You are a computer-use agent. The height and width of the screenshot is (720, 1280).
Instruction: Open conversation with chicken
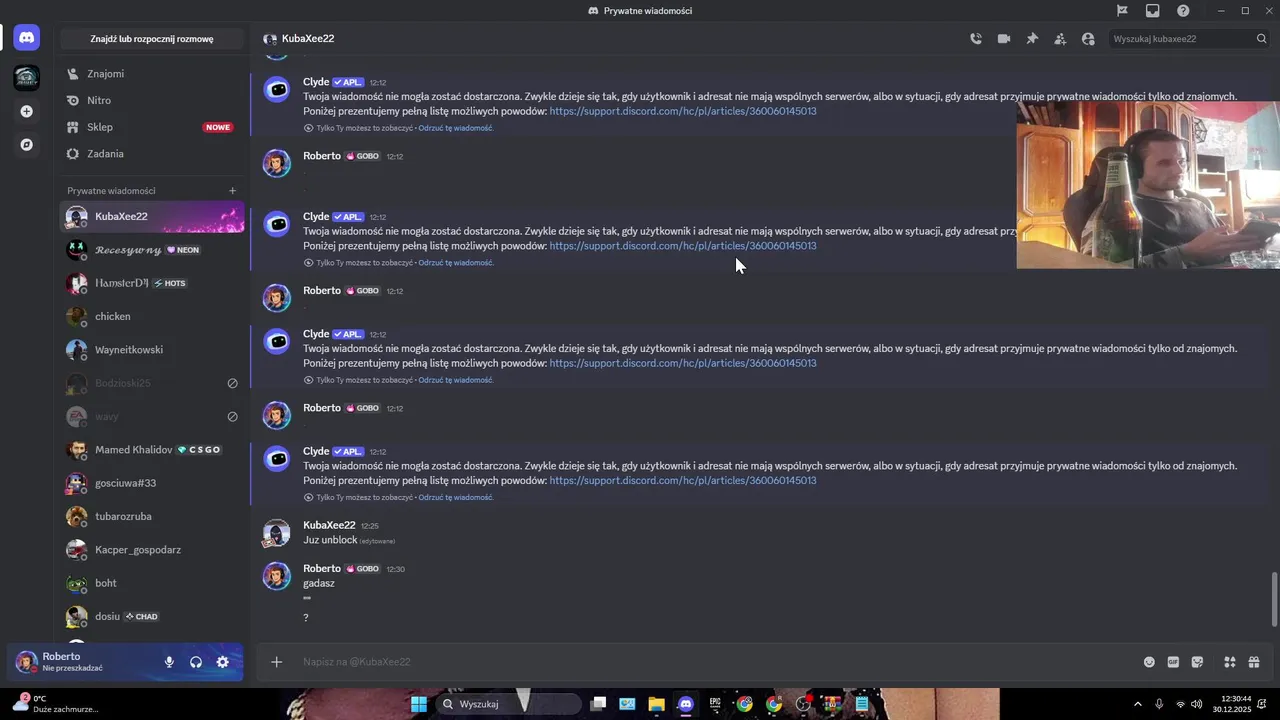(152, 317)
